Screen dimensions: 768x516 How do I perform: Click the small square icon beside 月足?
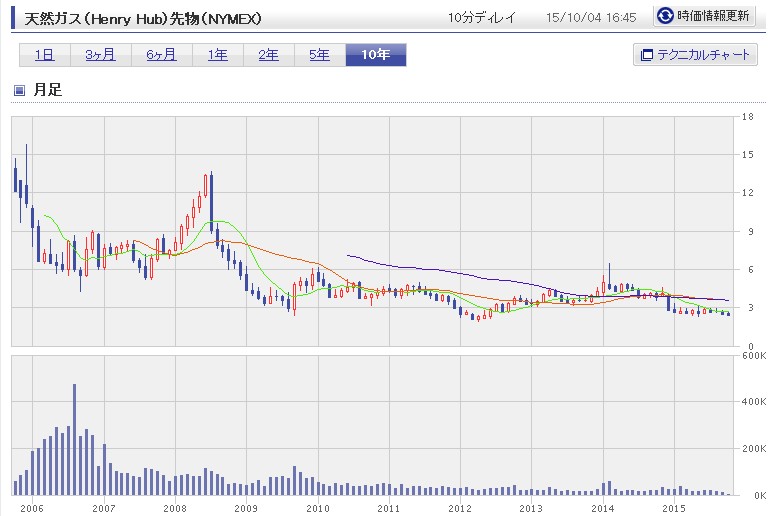point(19,91)
